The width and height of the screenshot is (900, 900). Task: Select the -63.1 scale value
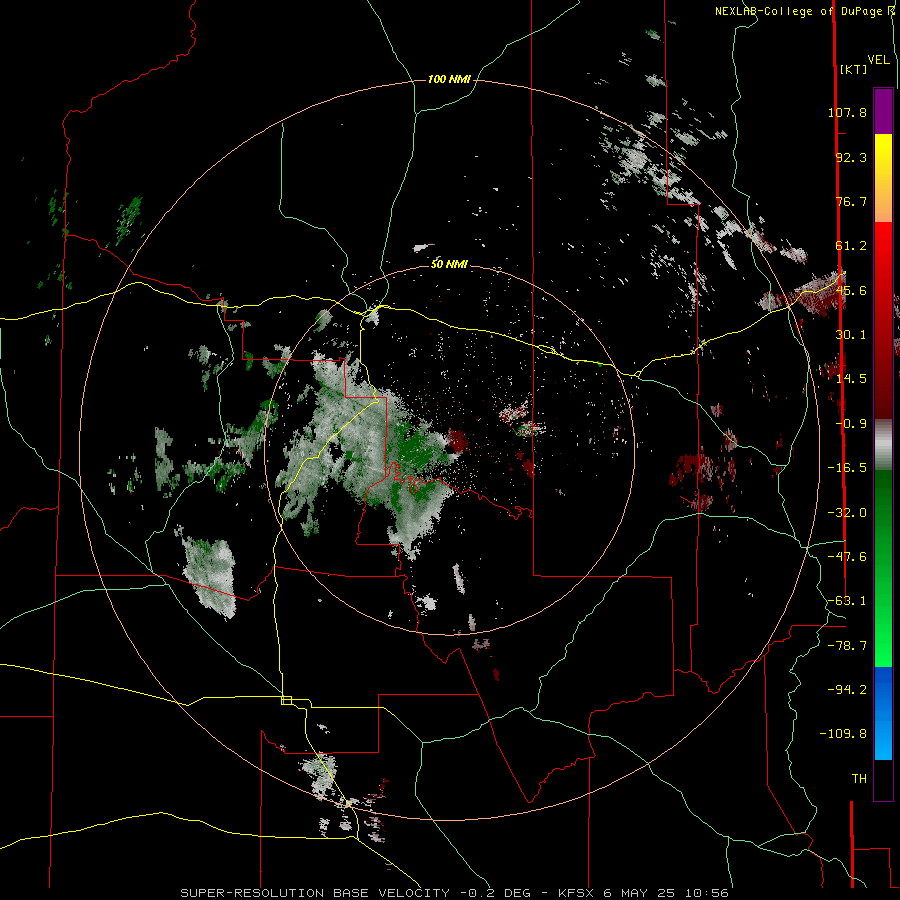tap(847, 601)
